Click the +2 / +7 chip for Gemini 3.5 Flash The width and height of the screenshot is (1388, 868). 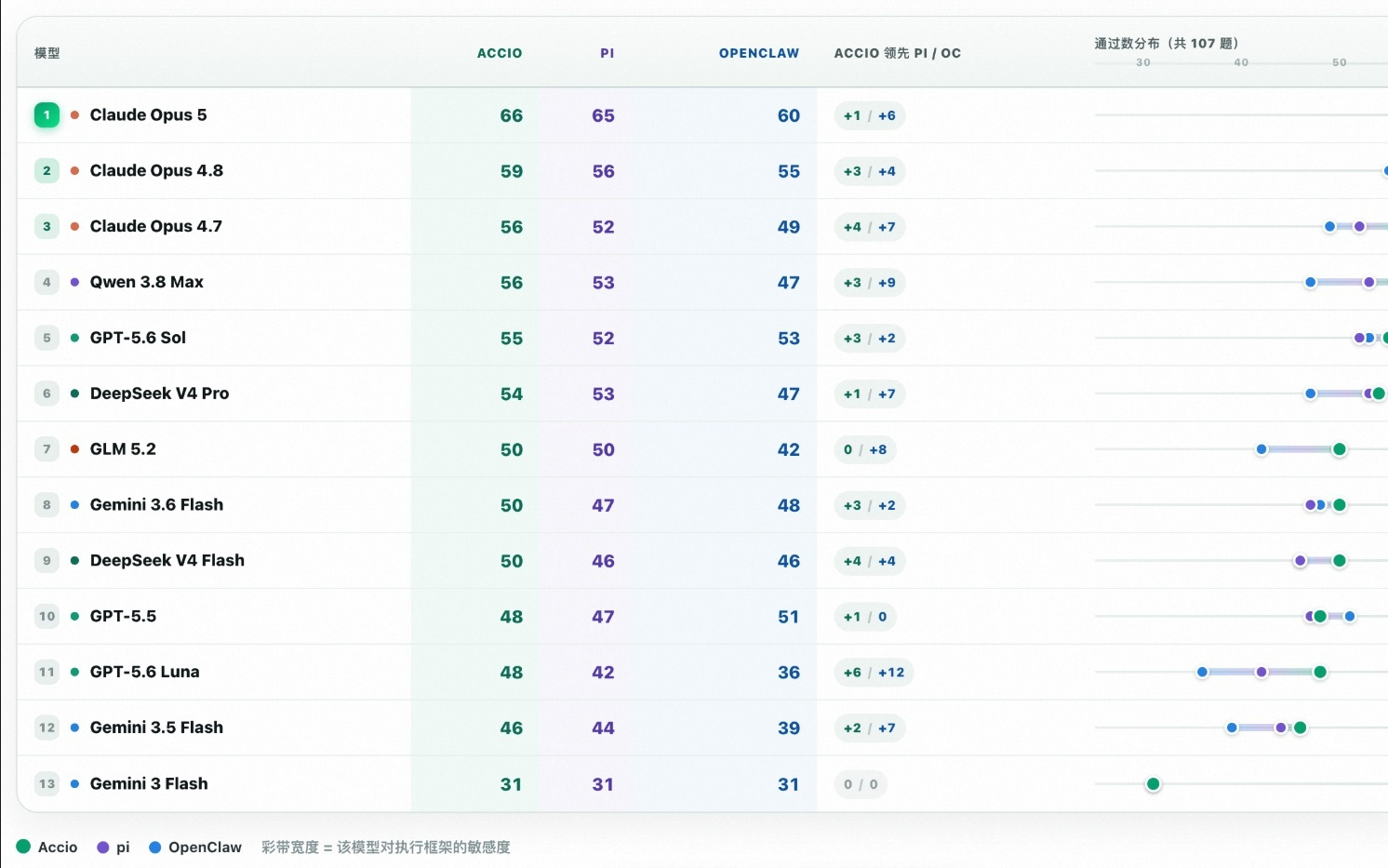pos(870,728)
